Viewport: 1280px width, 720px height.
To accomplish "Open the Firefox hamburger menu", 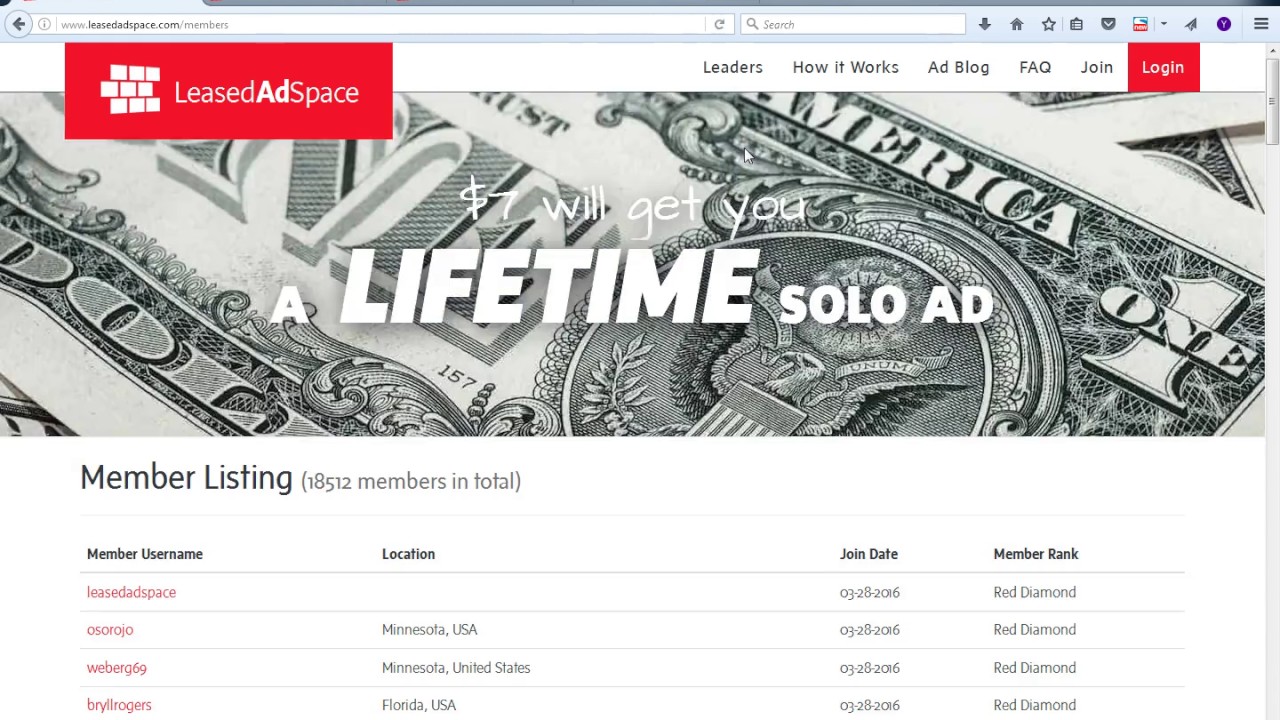I will [1261, 24].
